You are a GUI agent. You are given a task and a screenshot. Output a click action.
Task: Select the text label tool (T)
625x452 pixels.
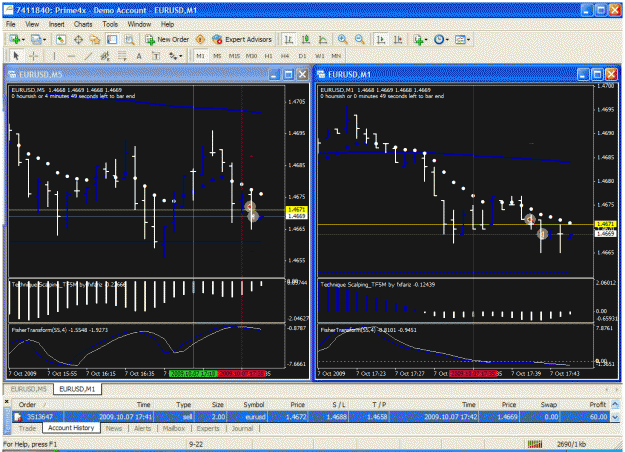pyautogui.click(x=156, y=56)
